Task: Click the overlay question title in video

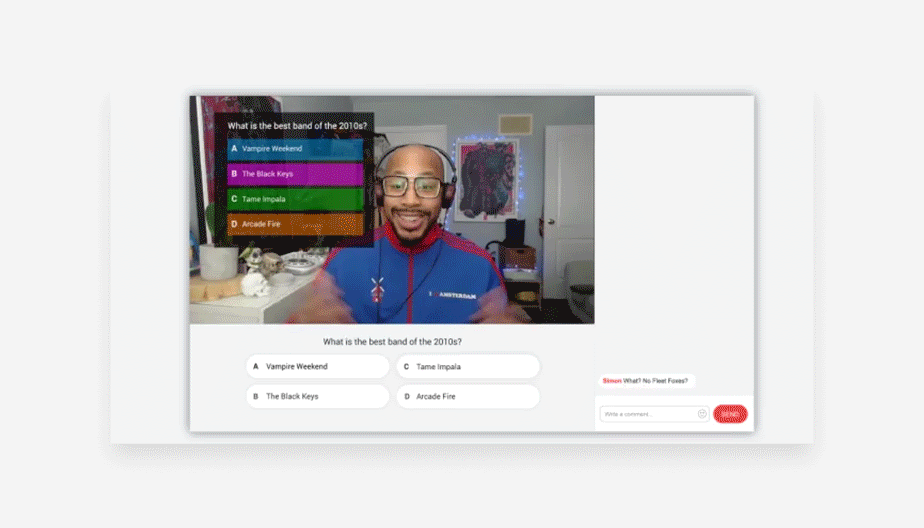Action: pos(297,126)
